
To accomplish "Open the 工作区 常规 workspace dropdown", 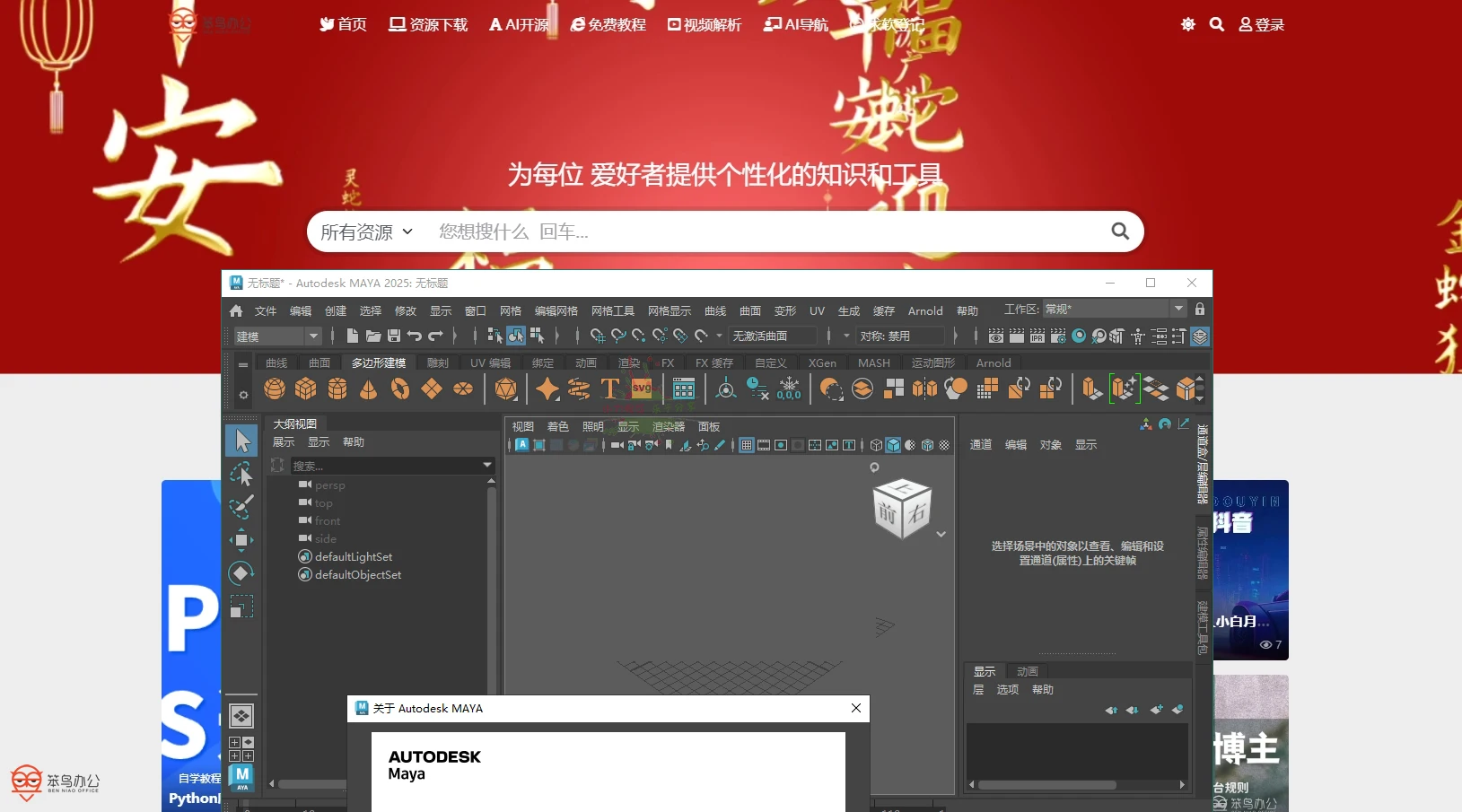I will pos(1115,309).
